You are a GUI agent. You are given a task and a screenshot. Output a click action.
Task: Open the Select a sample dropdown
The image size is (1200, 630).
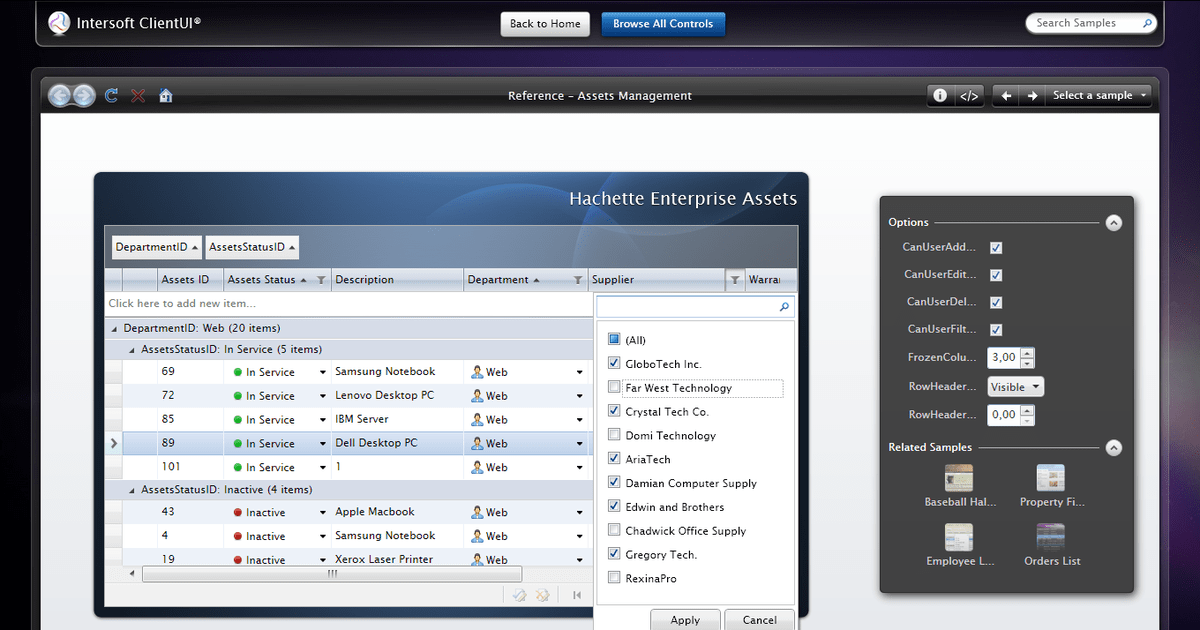click(x=1098, y=95)
